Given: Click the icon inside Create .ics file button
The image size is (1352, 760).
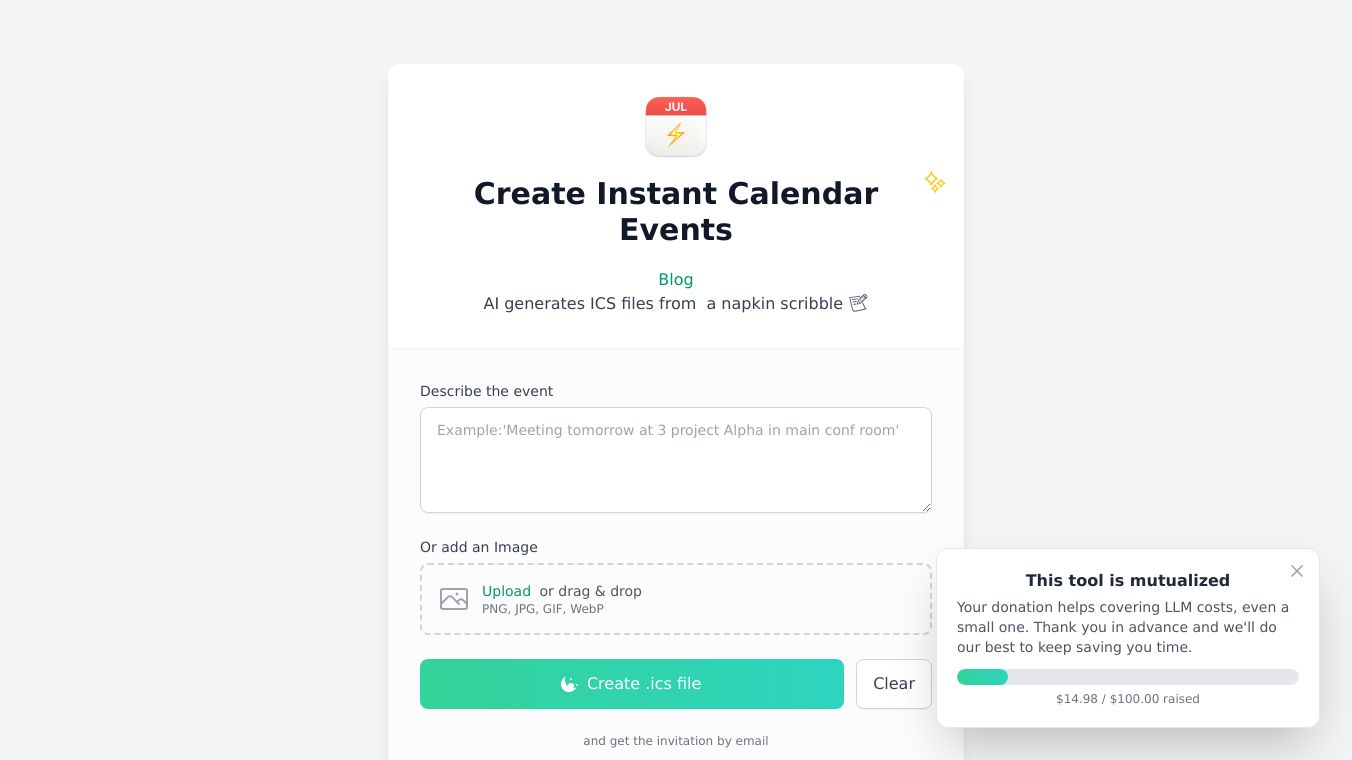Looking at the screenshot, I should click(569, 684).
